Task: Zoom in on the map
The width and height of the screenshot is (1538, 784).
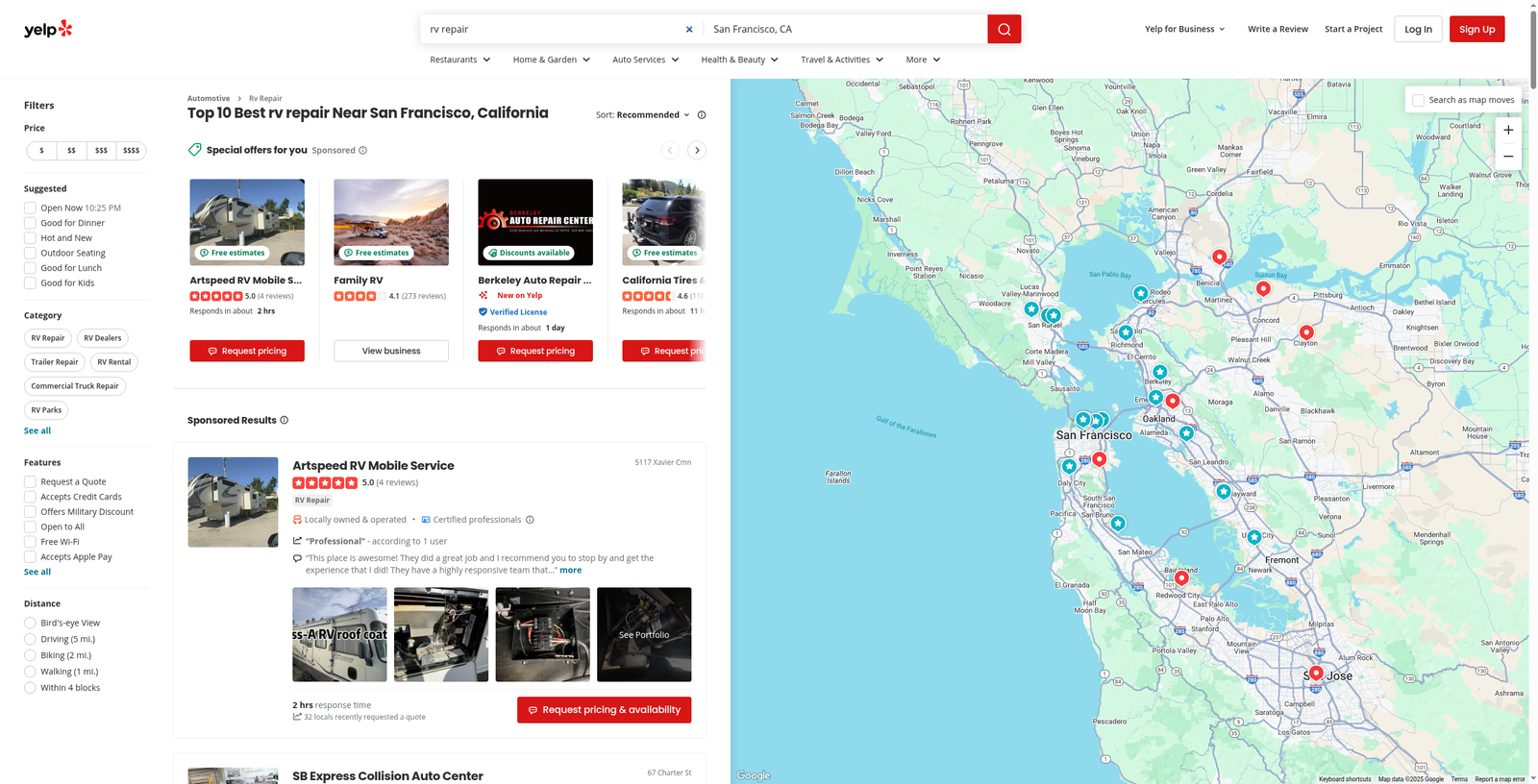Action: (x=1508, y=130)
